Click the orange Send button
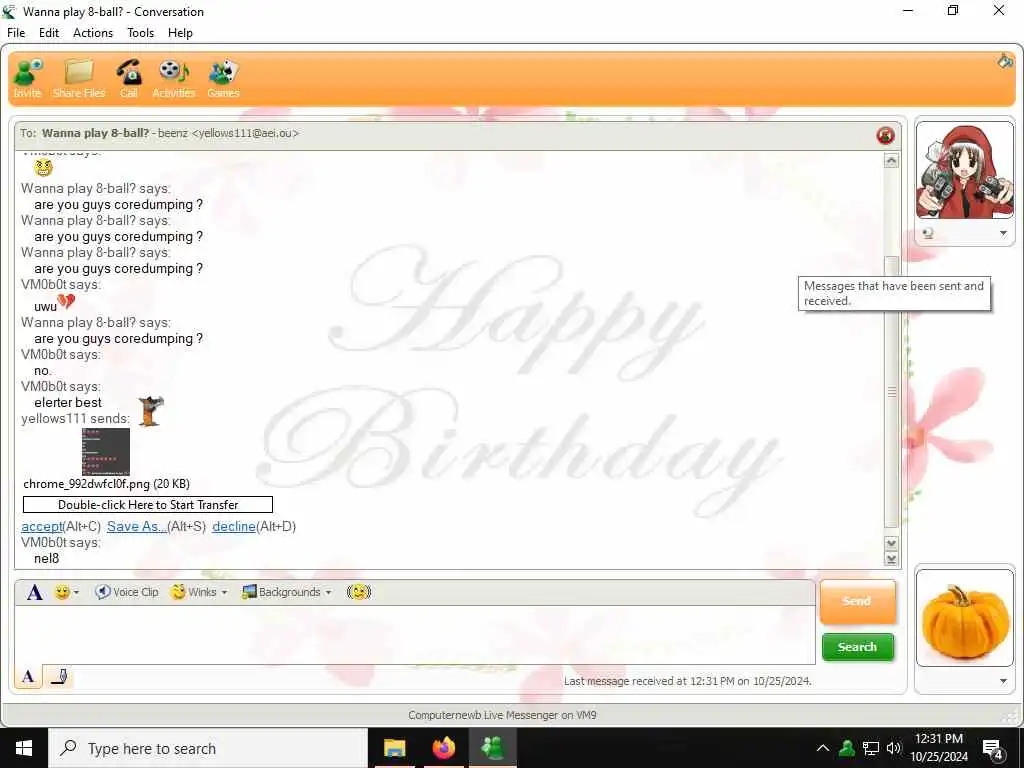1024x768 pixels. (857, 601)
